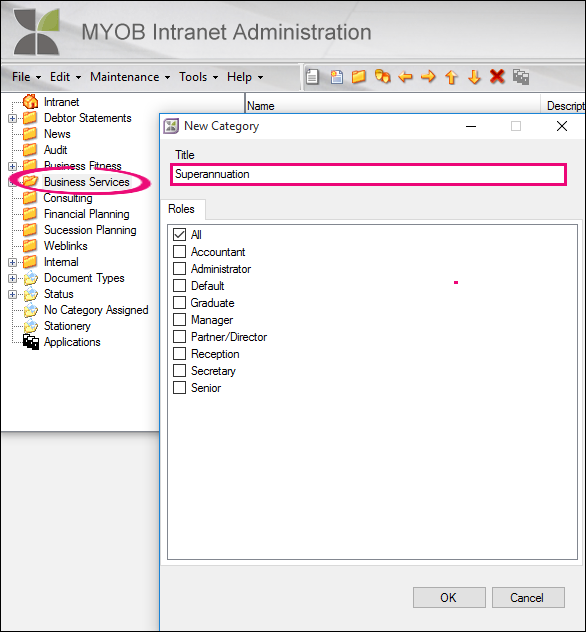Click the Status folder icon
The width and height of the screenshot is (586, 632).
click(31, 294)
